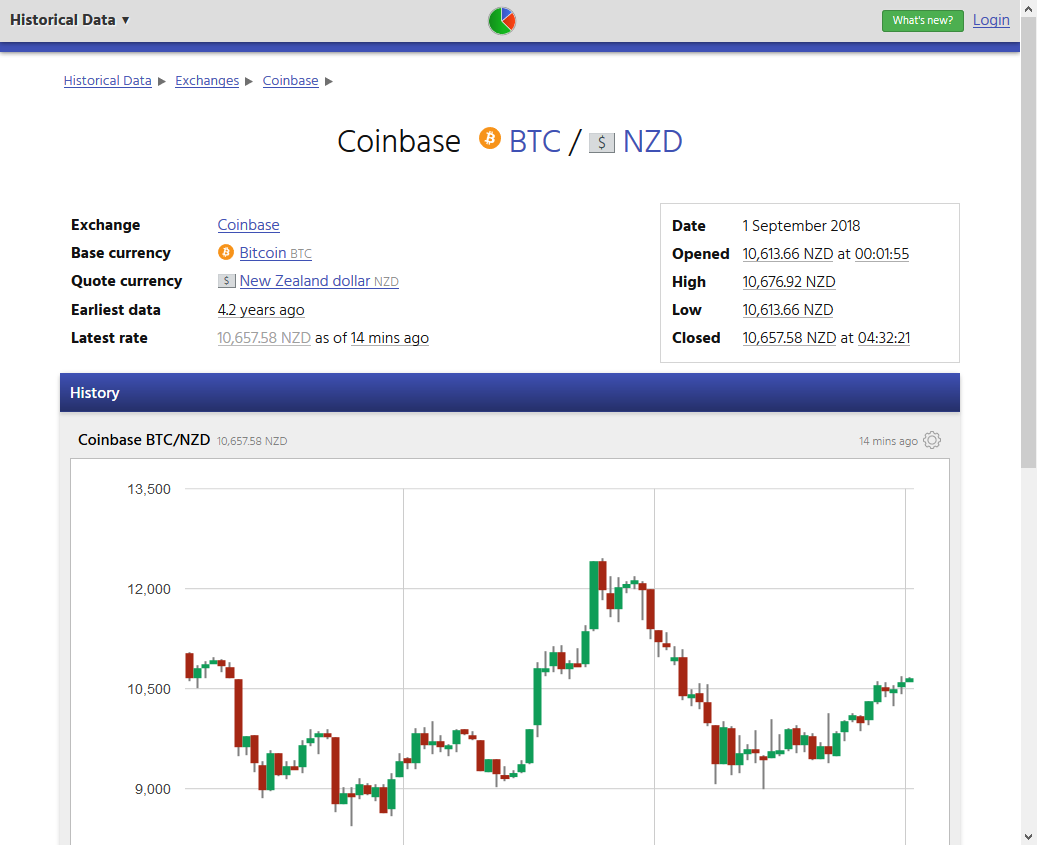The width and height of the screenshot is (1037, 845).
Task: Open the Login link
Action: (991, 20)
